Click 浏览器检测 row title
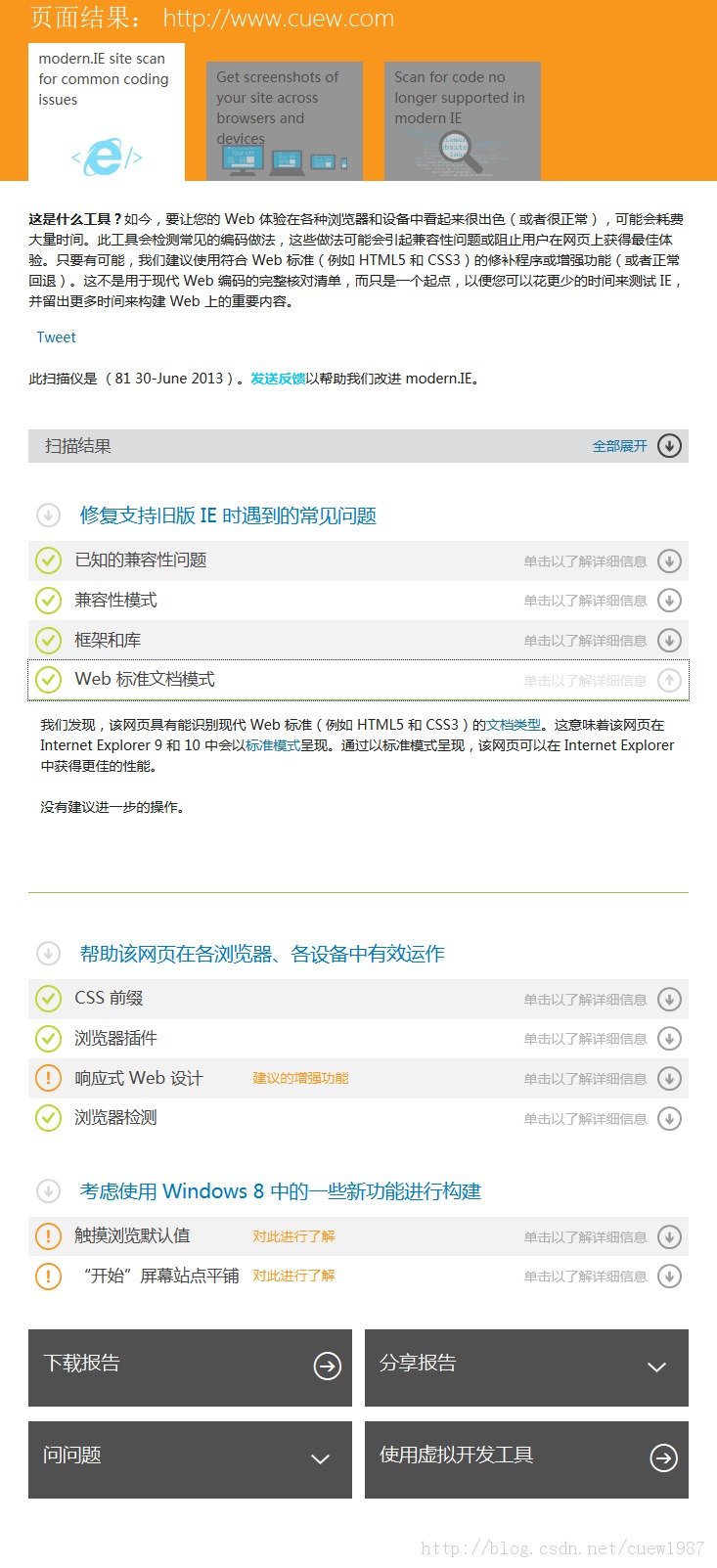The width and height of the screenshot is (717, 1568). [x=115, y=1118]
